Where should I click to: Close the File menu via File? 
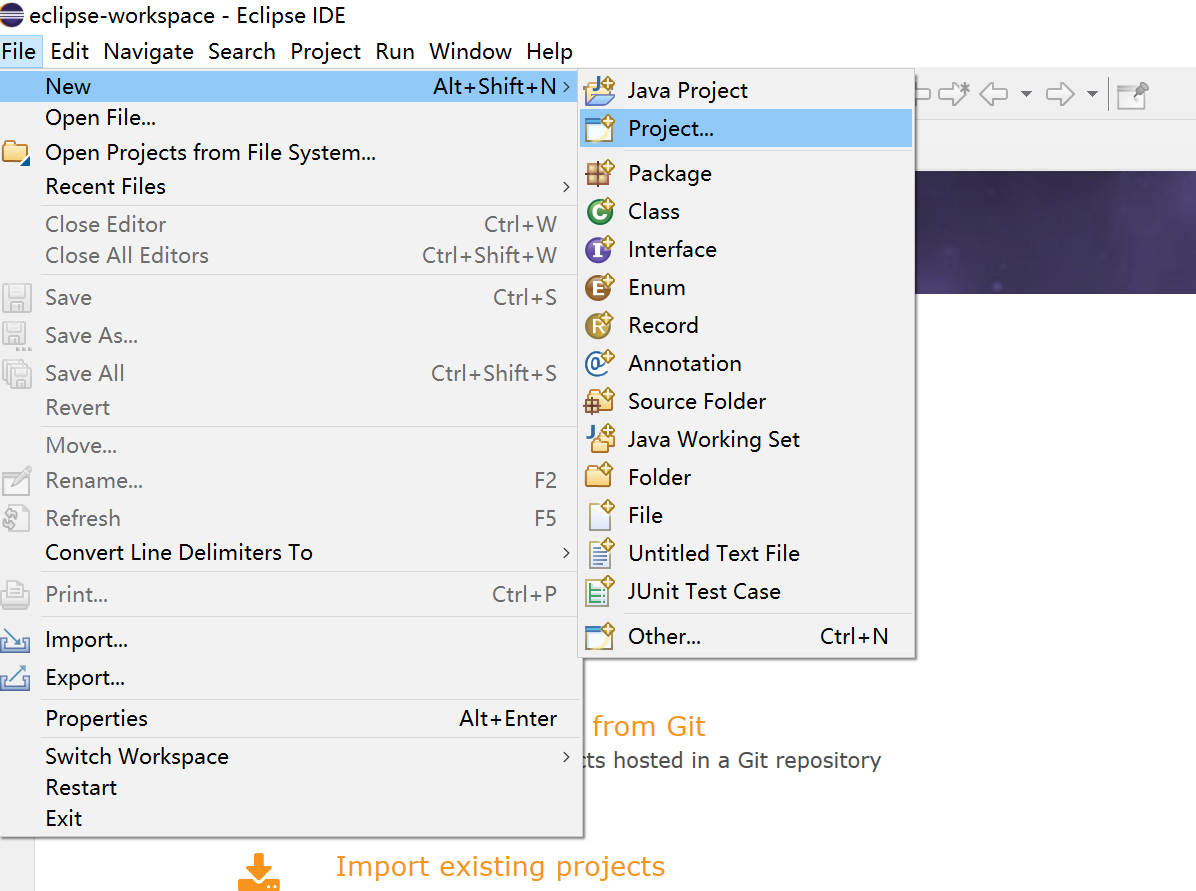point(19,51)
